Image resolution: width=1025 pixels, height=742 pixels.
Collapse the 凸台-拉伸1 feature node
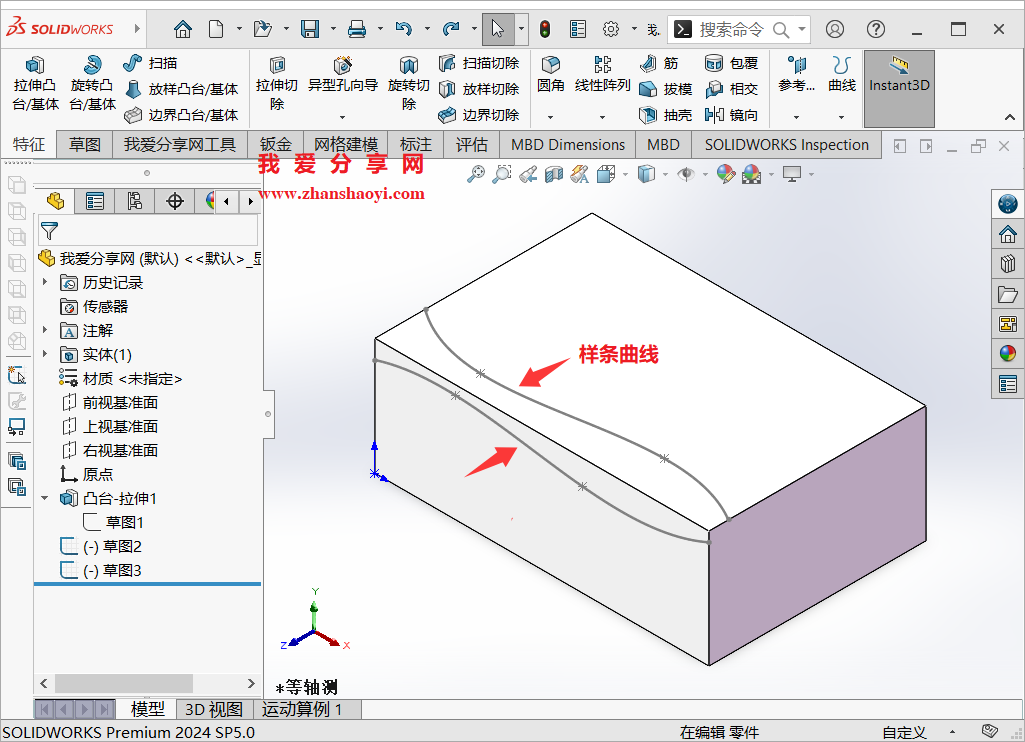[45, 498]
